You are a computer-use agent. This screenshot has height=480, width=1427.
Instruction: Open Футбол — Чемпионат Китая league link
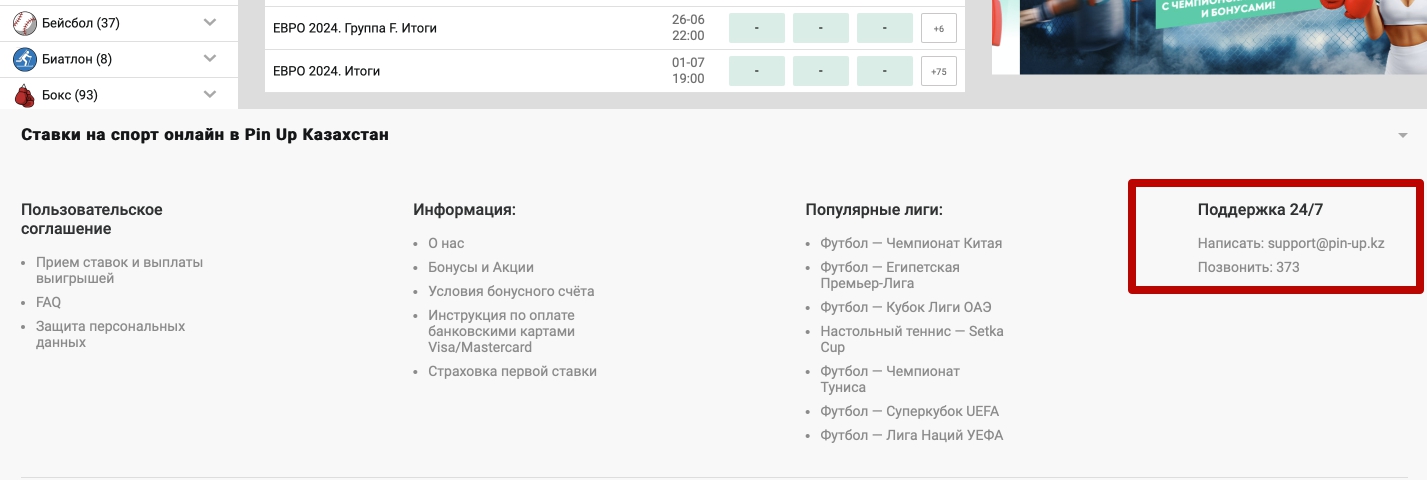pyautogui.click(x=911, y=243)
